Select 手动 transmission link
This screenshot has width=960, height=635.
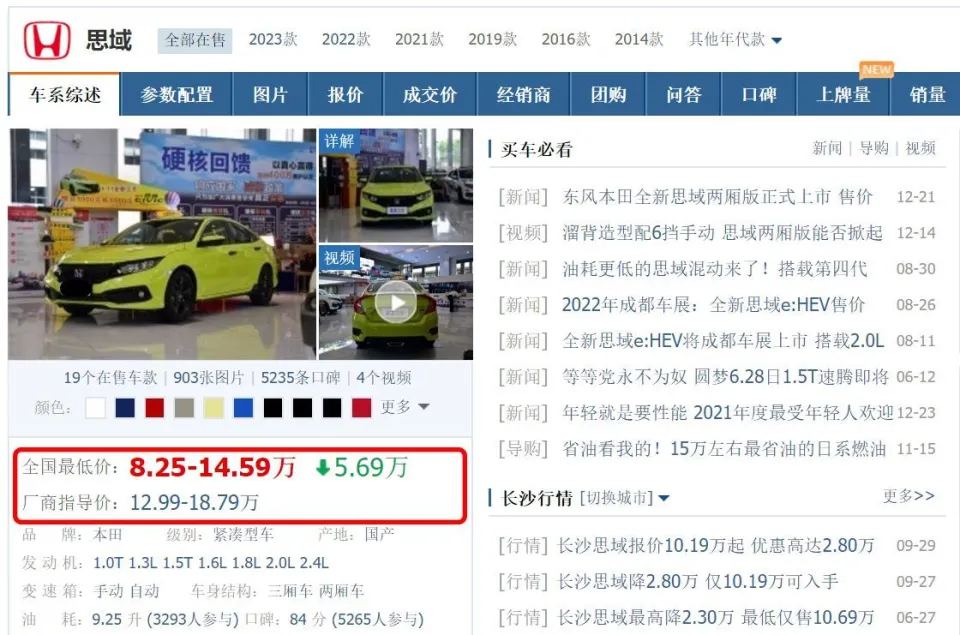point(108,591)
